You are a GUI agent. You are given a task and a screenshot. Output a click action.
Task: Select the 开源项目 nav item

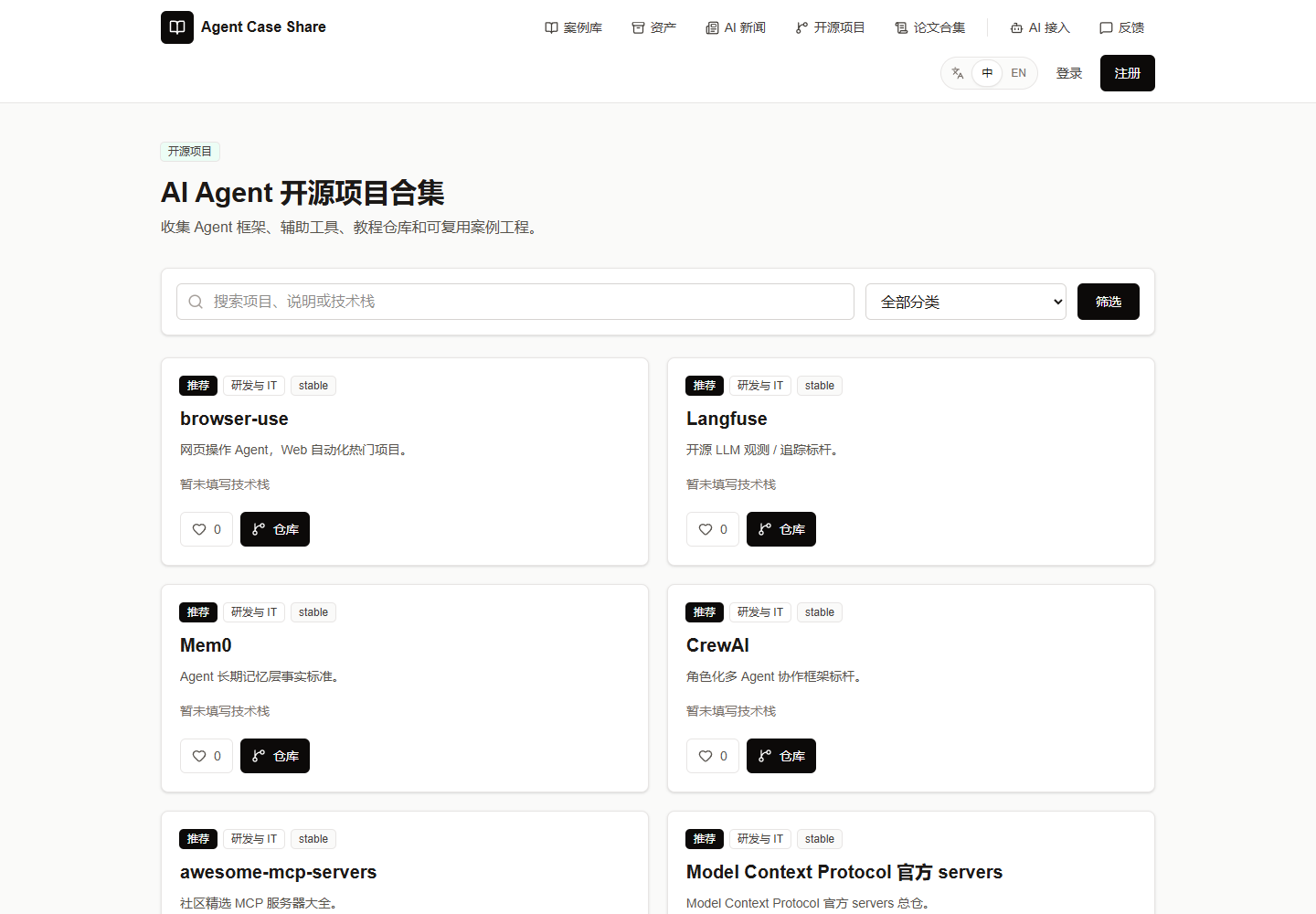pyautogui.click(x=830, y=27)
